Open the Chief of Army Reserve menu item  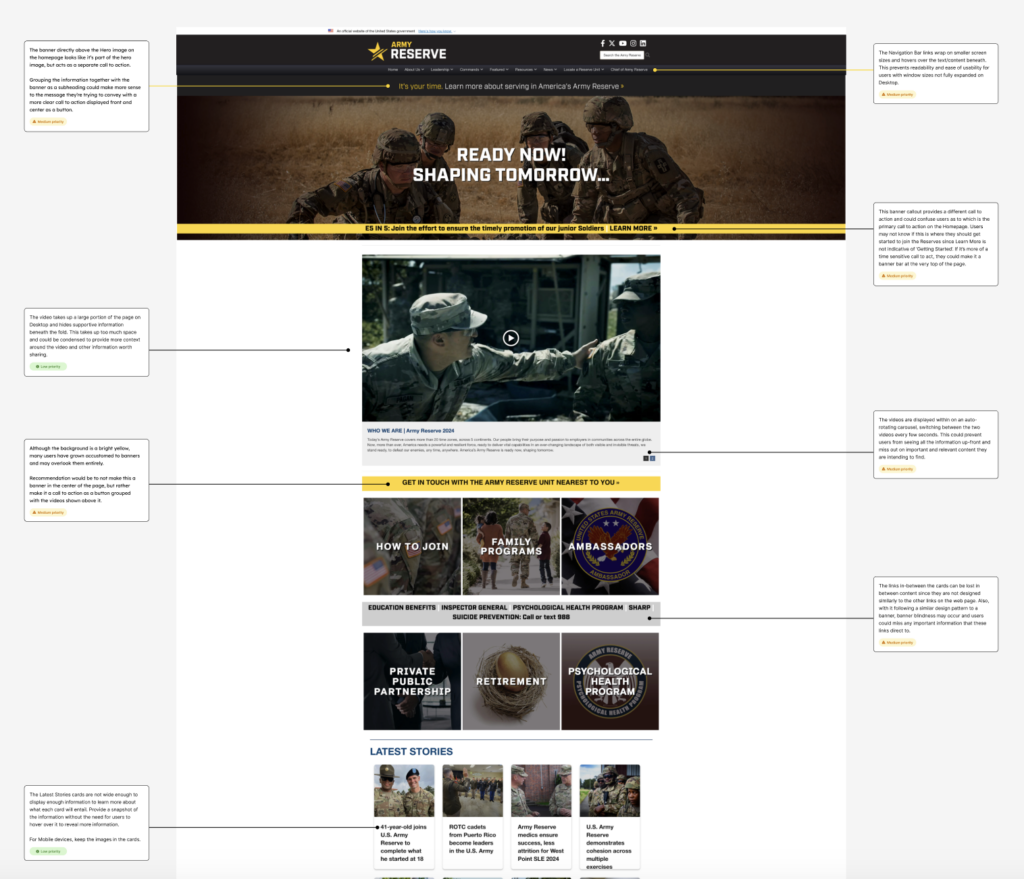click(x=629, y=69)
